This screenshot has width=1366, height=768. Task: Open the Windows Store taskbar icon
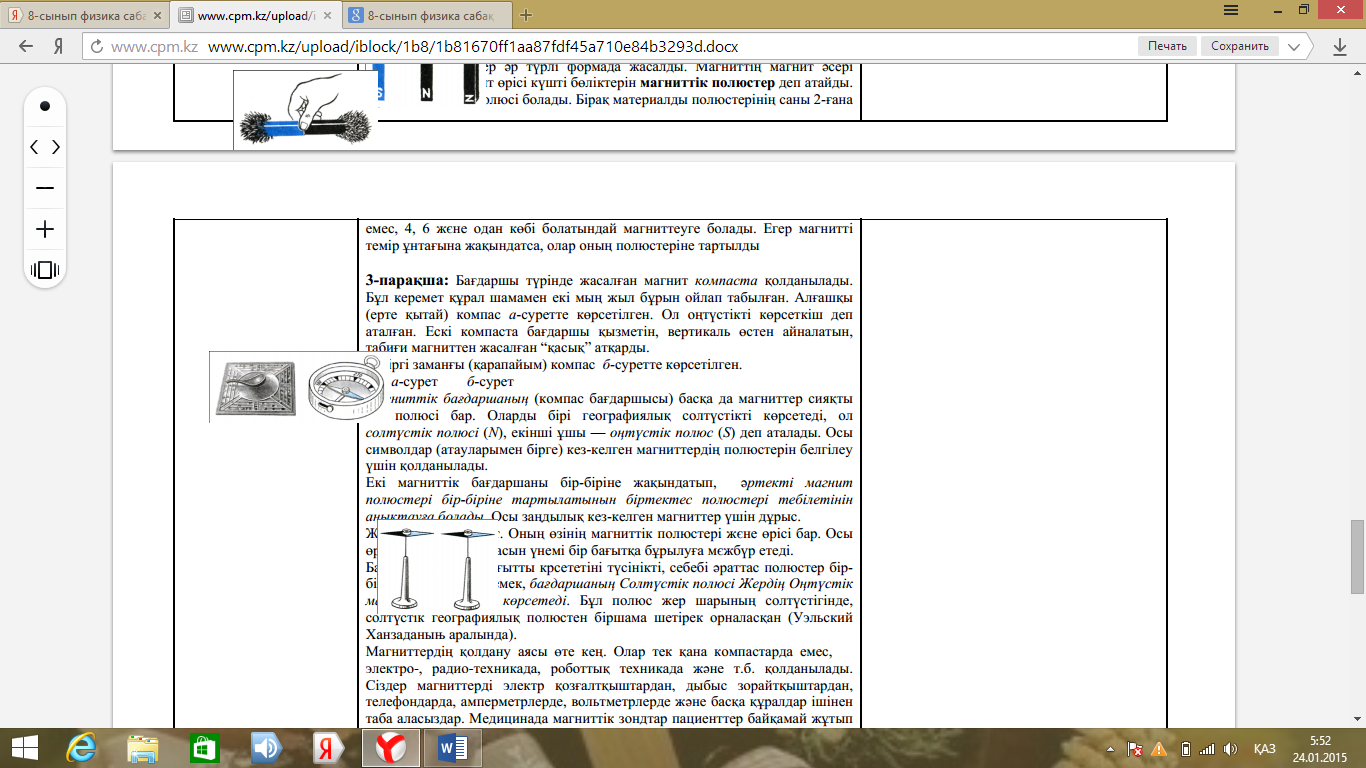204,748
